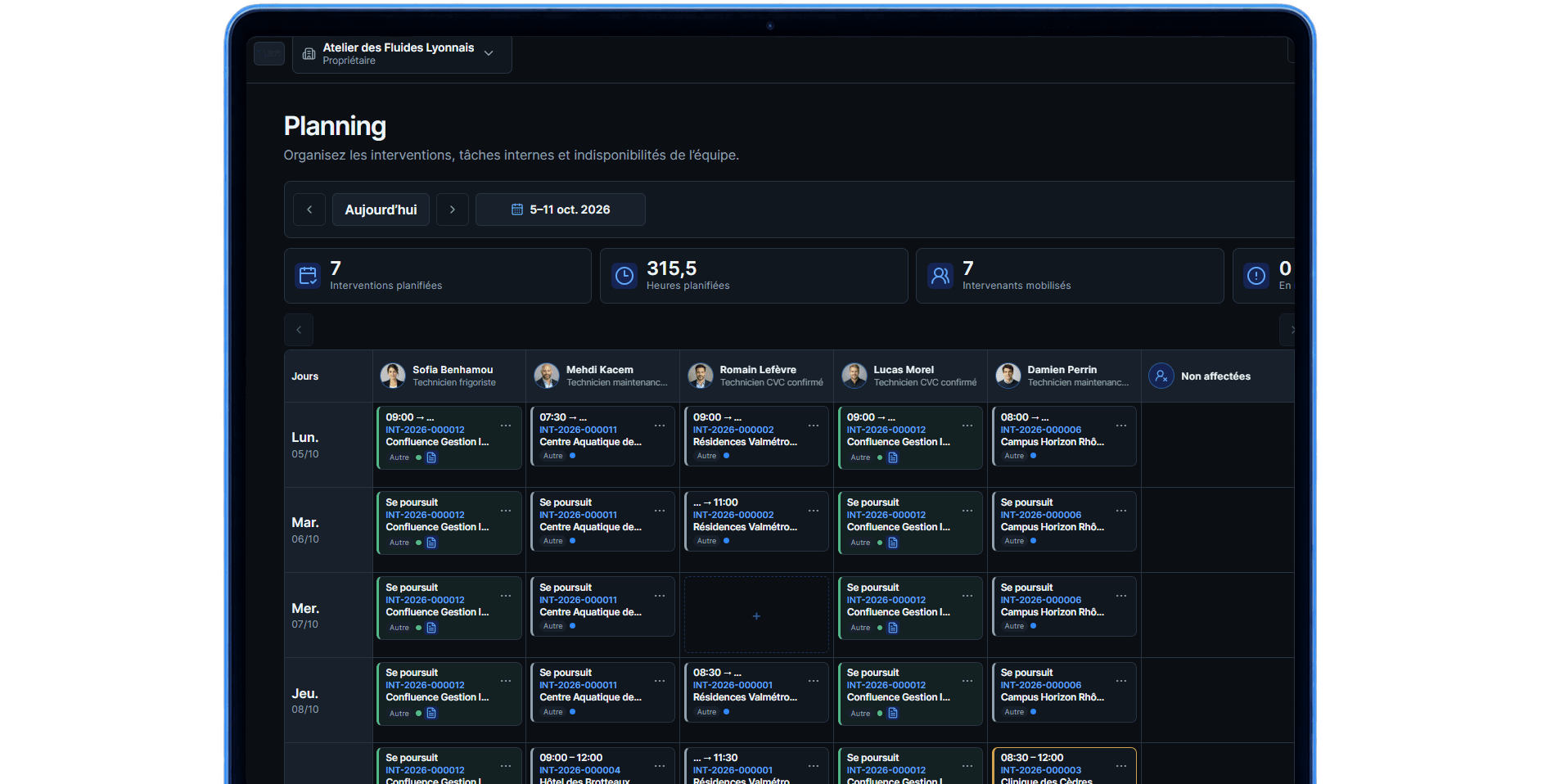The image size is (1560, 784).
Task: Click document icon on Sofia's Thursday card
Action: tap(431, 713)
